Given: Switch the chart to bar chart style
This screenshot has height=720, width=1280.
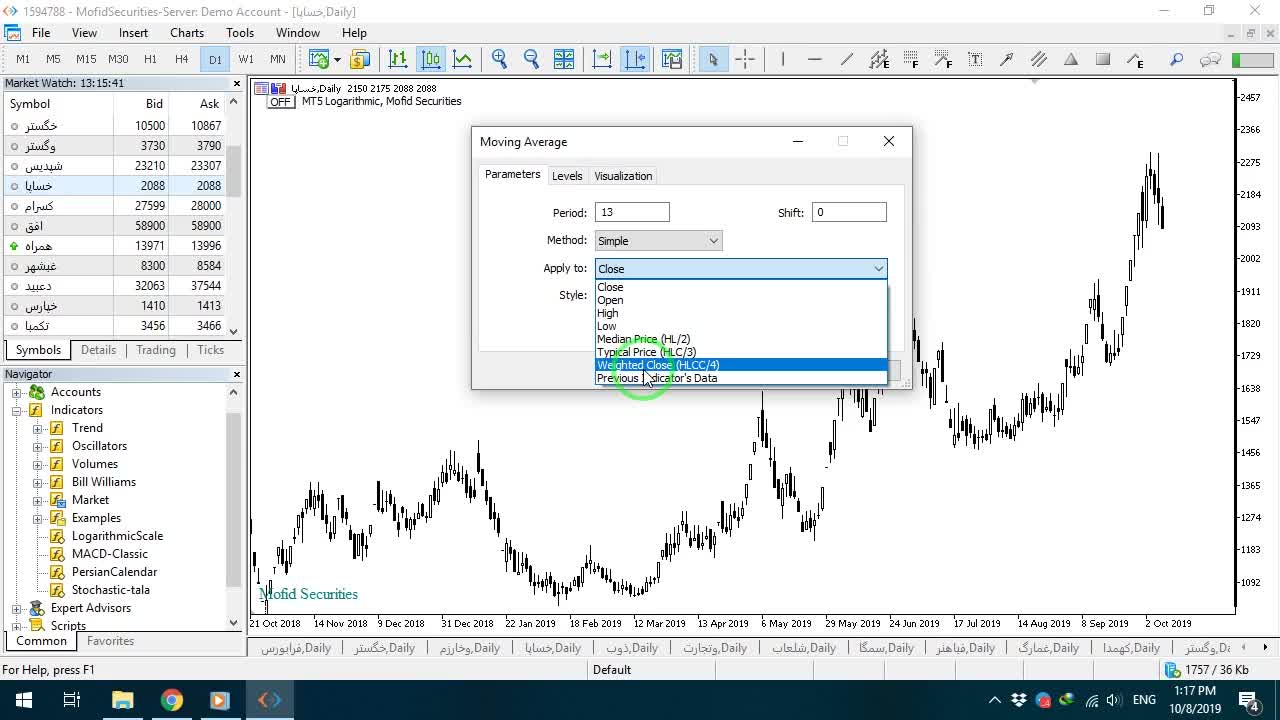Looking at the screenshot, I should pyautogui.click(x=398, y=59).
